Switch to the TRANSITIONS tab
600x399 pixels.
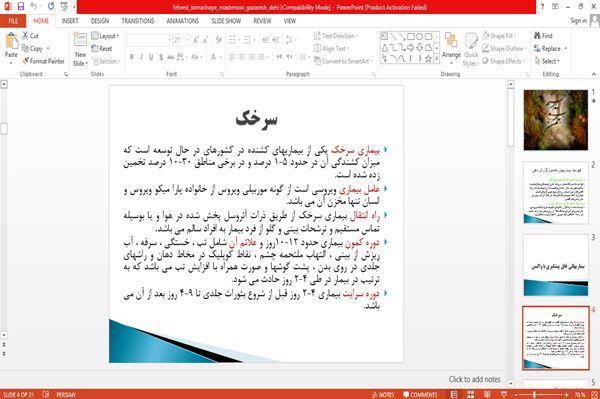pyautogui.click(x=138, y=21)
